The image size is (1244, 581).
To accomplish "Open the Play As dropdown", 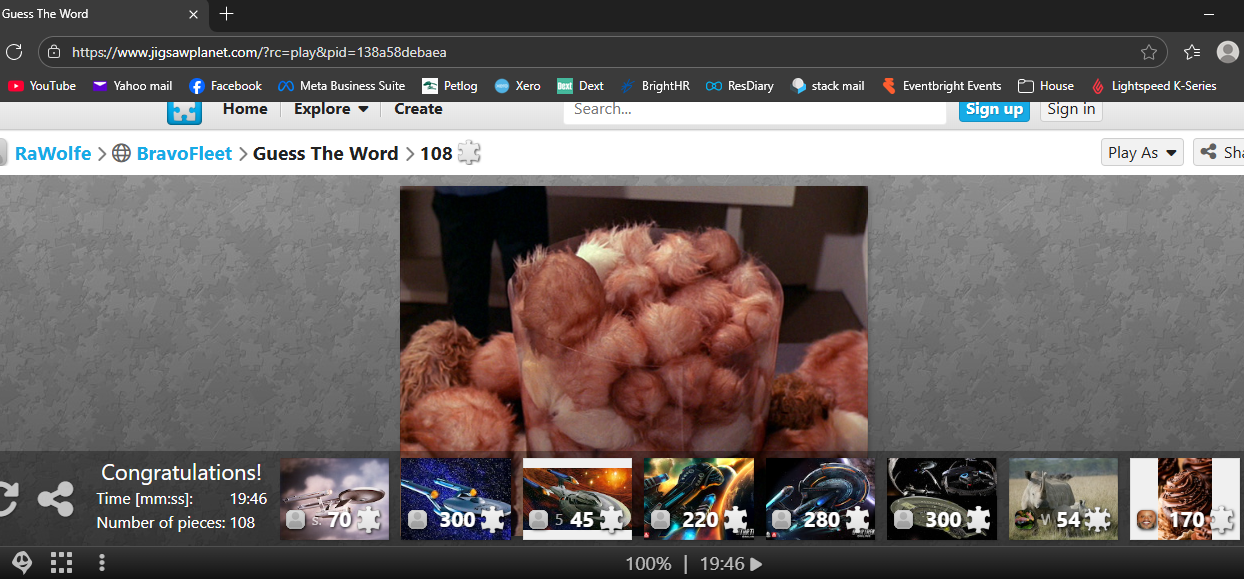I will (1144, 153).
